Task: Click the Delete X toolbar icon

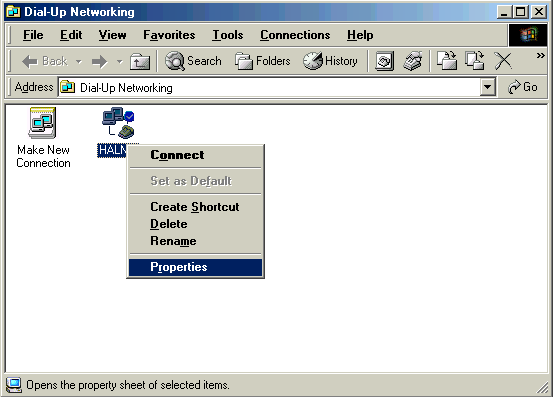Action: pyautogui.click(x=503, y=61)
